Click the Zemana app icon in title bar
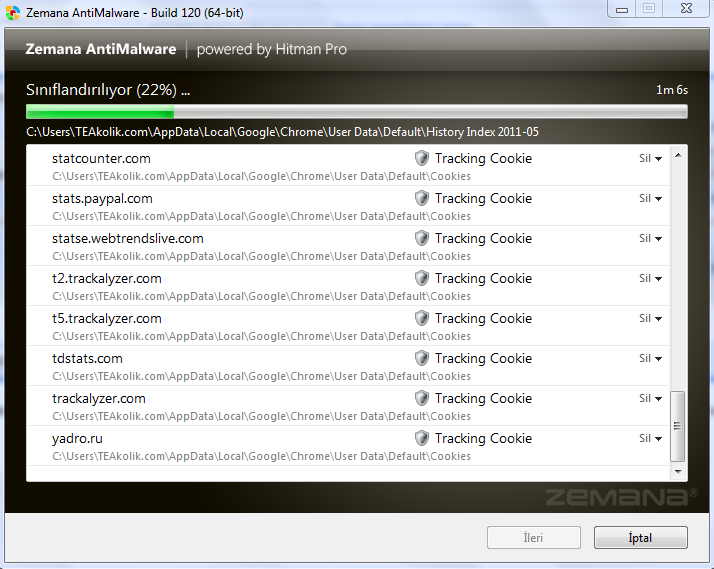The width and height of the screenshot is (714, 569). click(13, 12)
